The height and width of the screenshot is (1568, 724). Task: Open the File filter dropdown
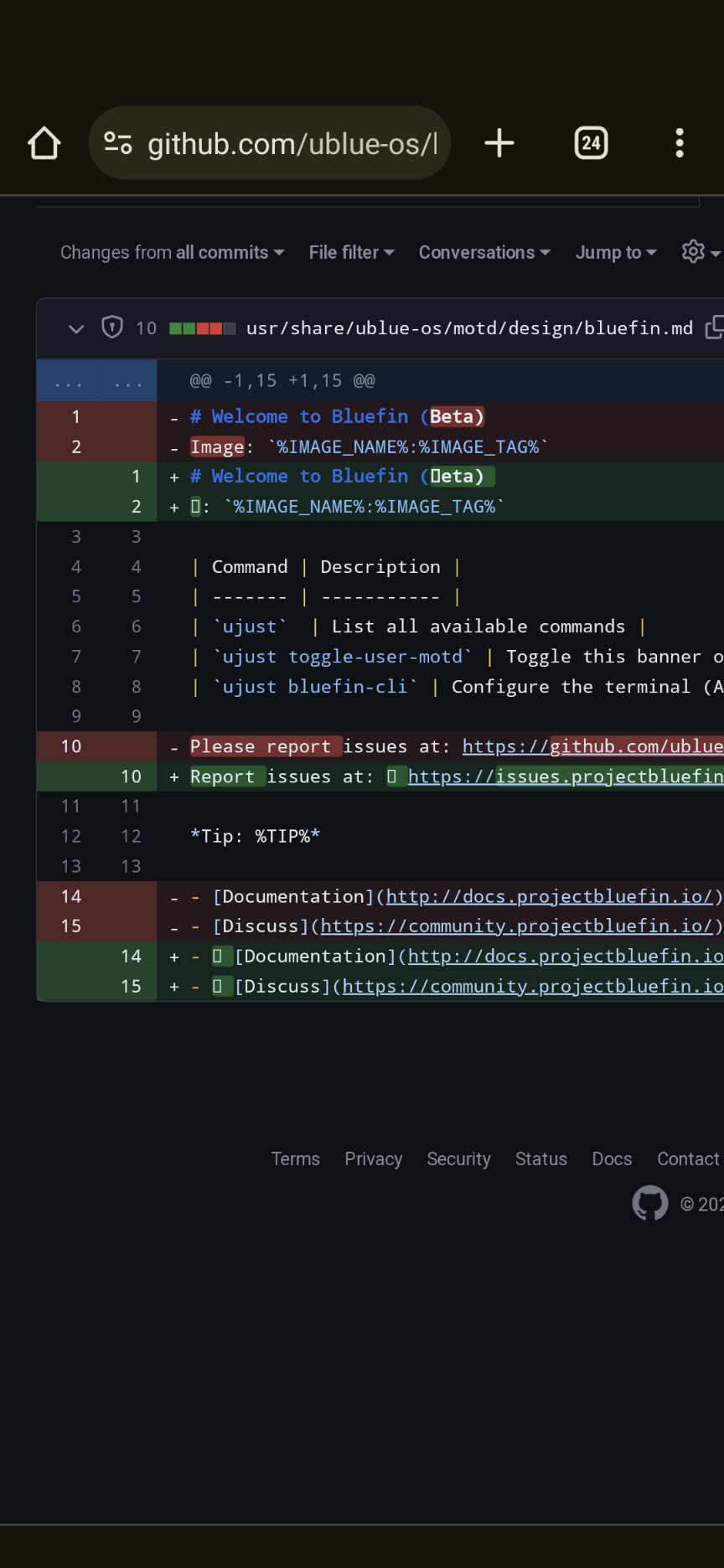pyautogui.click(x=351, y=252)
